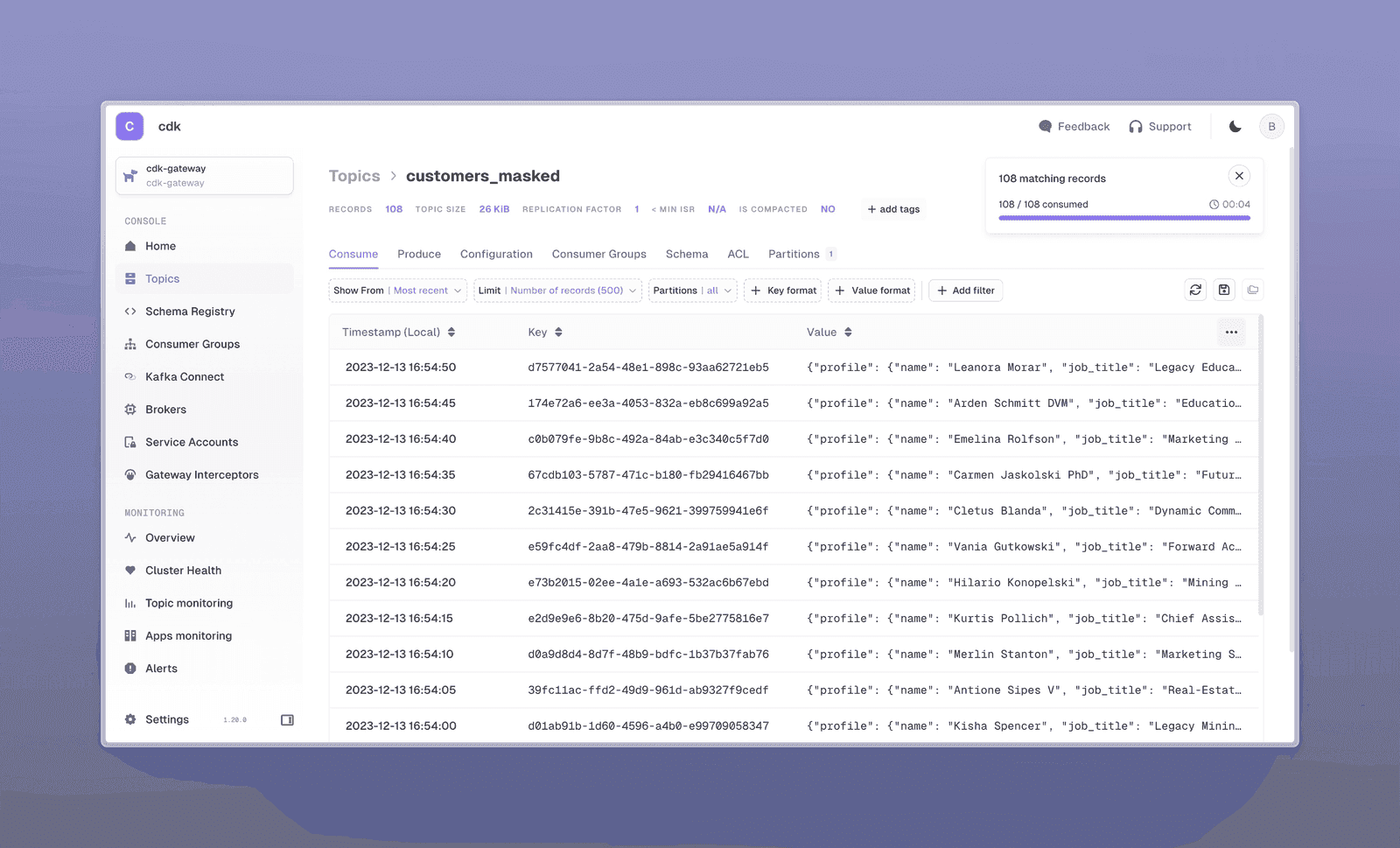Open Limit number of records dropdown
This screenshot has height=848, width=1400.
(x=558, y=291)
